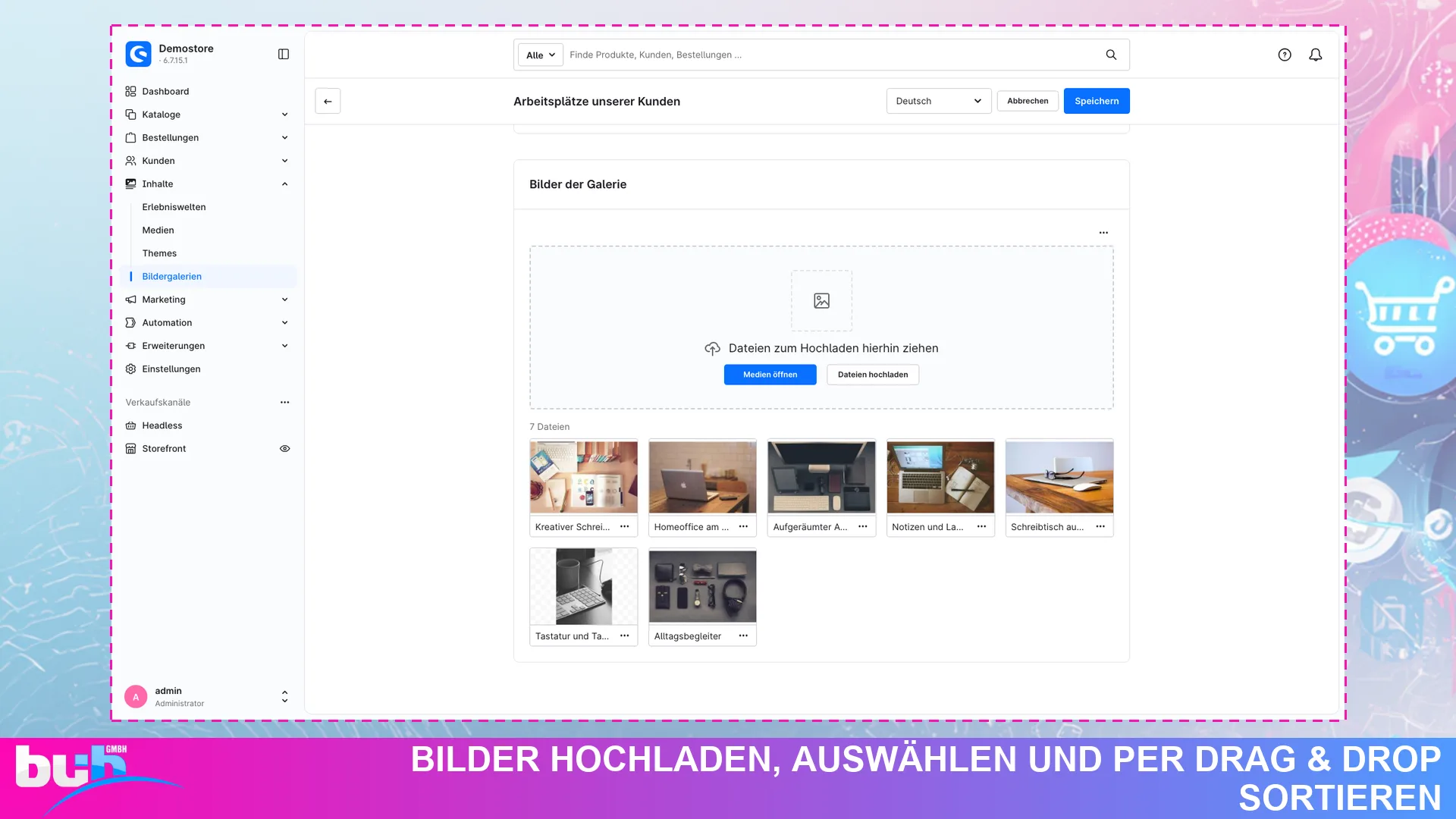The image size is (1456, 819).
Task: Click the Abbrechen button
Action: (x=1028, y=101)
